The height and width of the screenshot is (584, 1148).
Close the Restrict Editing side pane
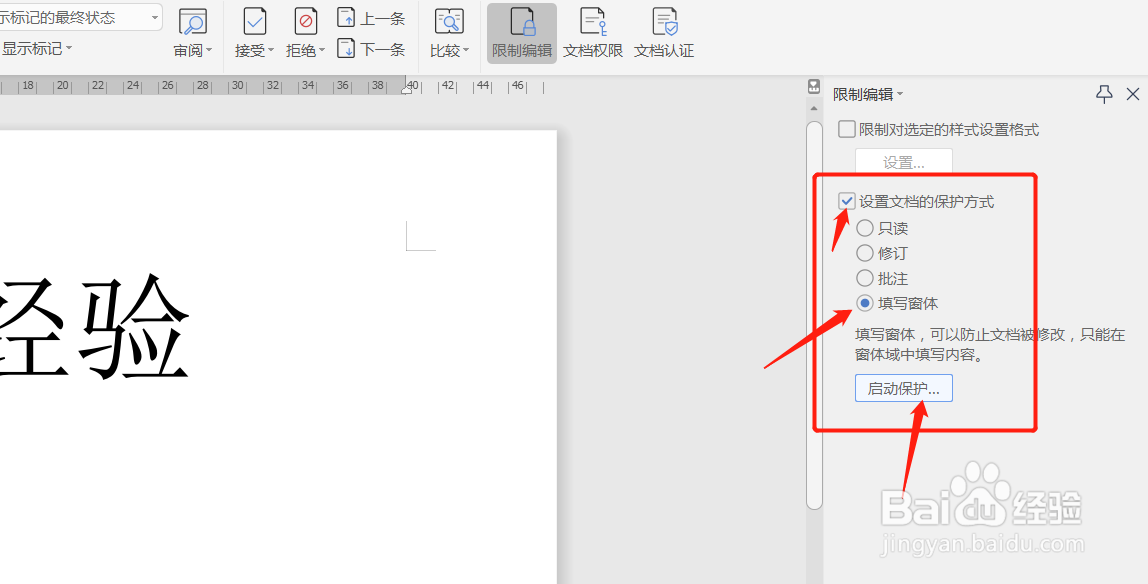pos(1133,94)
